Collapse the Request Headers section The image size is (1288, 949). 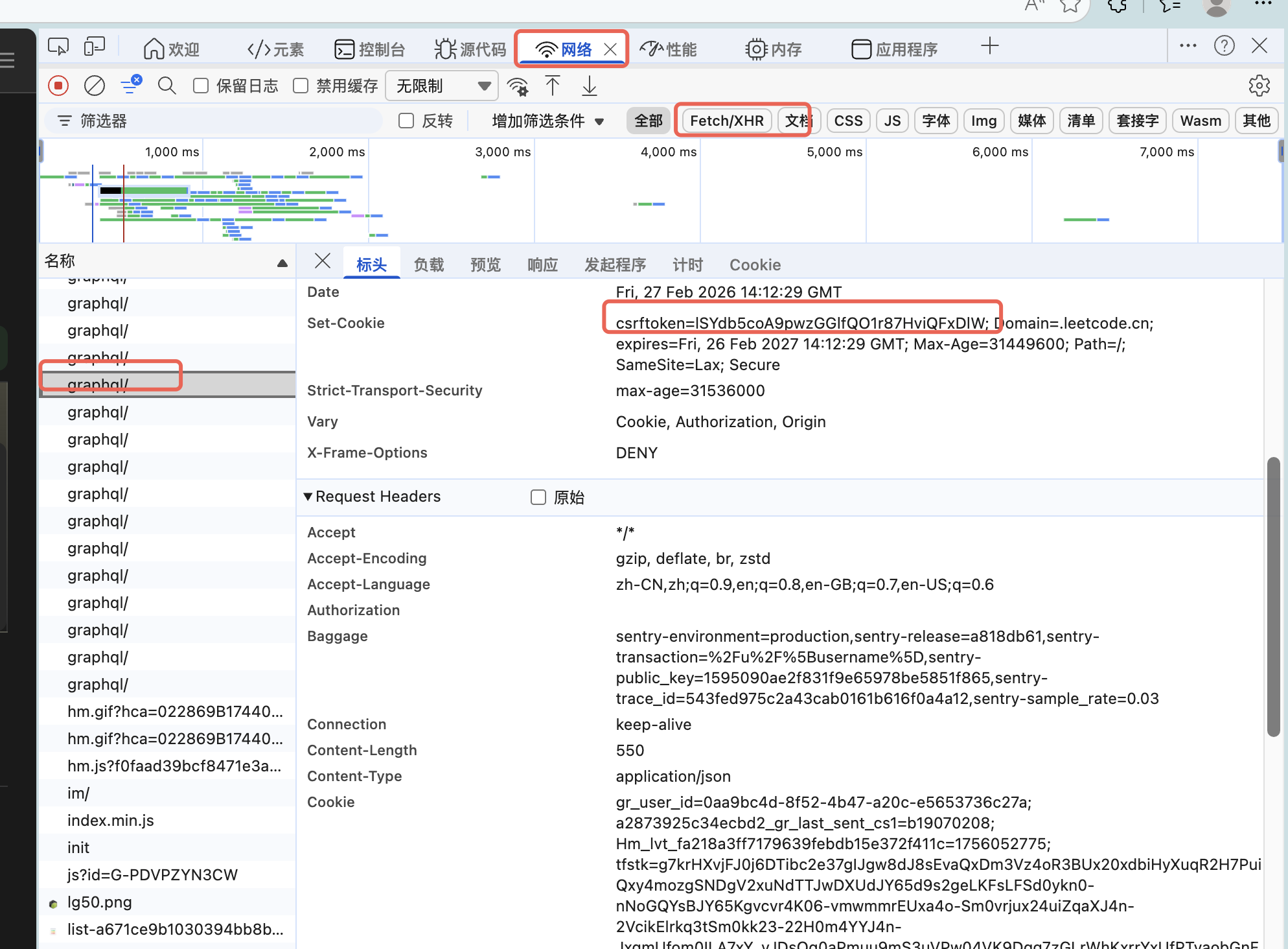309,497
